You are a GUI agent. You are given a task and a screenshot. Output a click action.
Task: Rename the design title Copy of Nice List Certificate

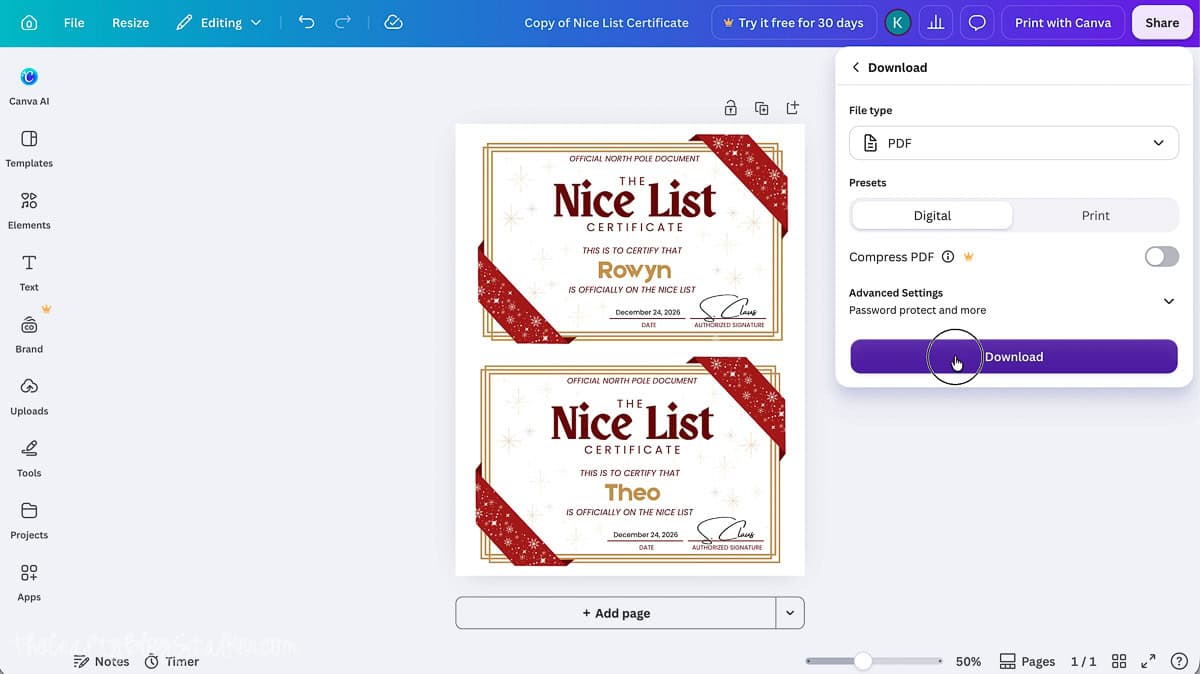(x=606, y=22)
